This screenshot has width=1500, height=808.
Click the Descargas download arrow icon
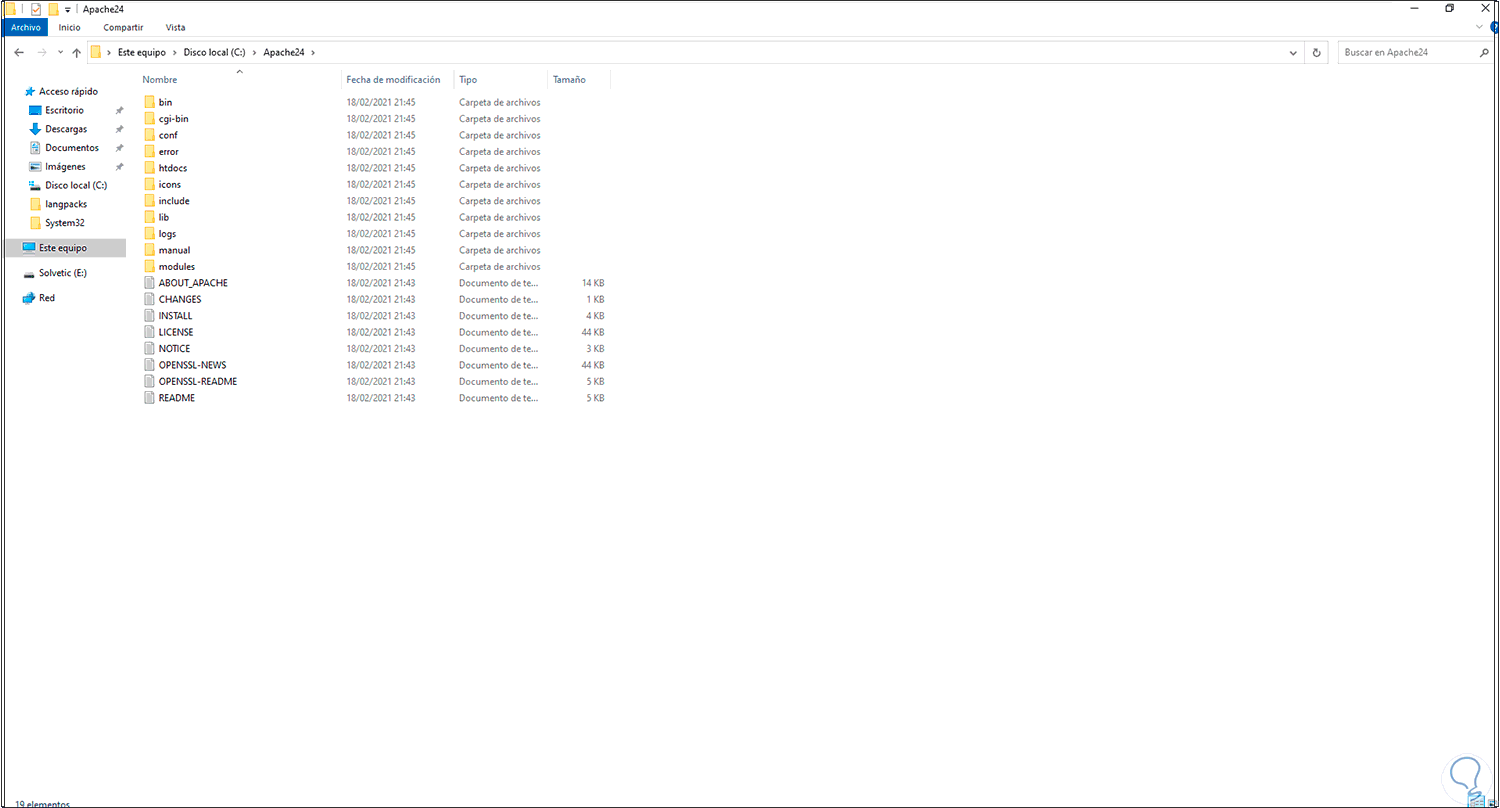click(x=36, y=129)
